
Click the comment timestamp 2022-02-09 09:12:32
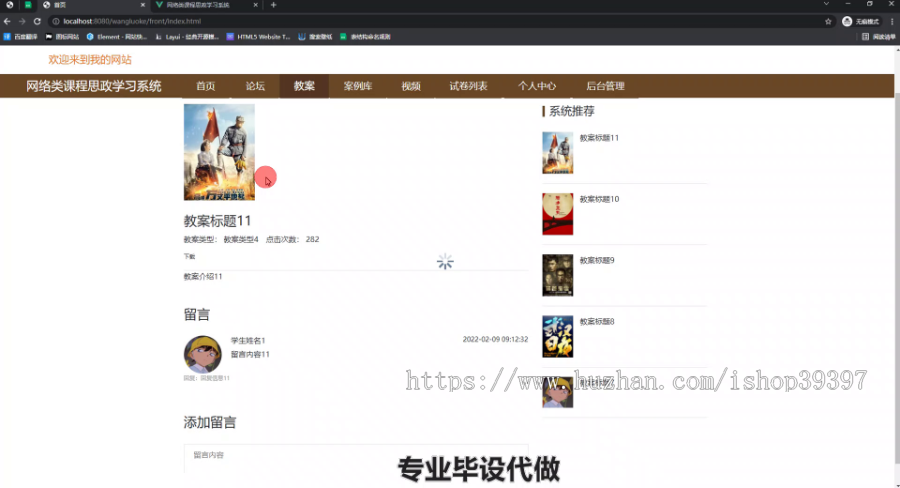click(495, 339)
